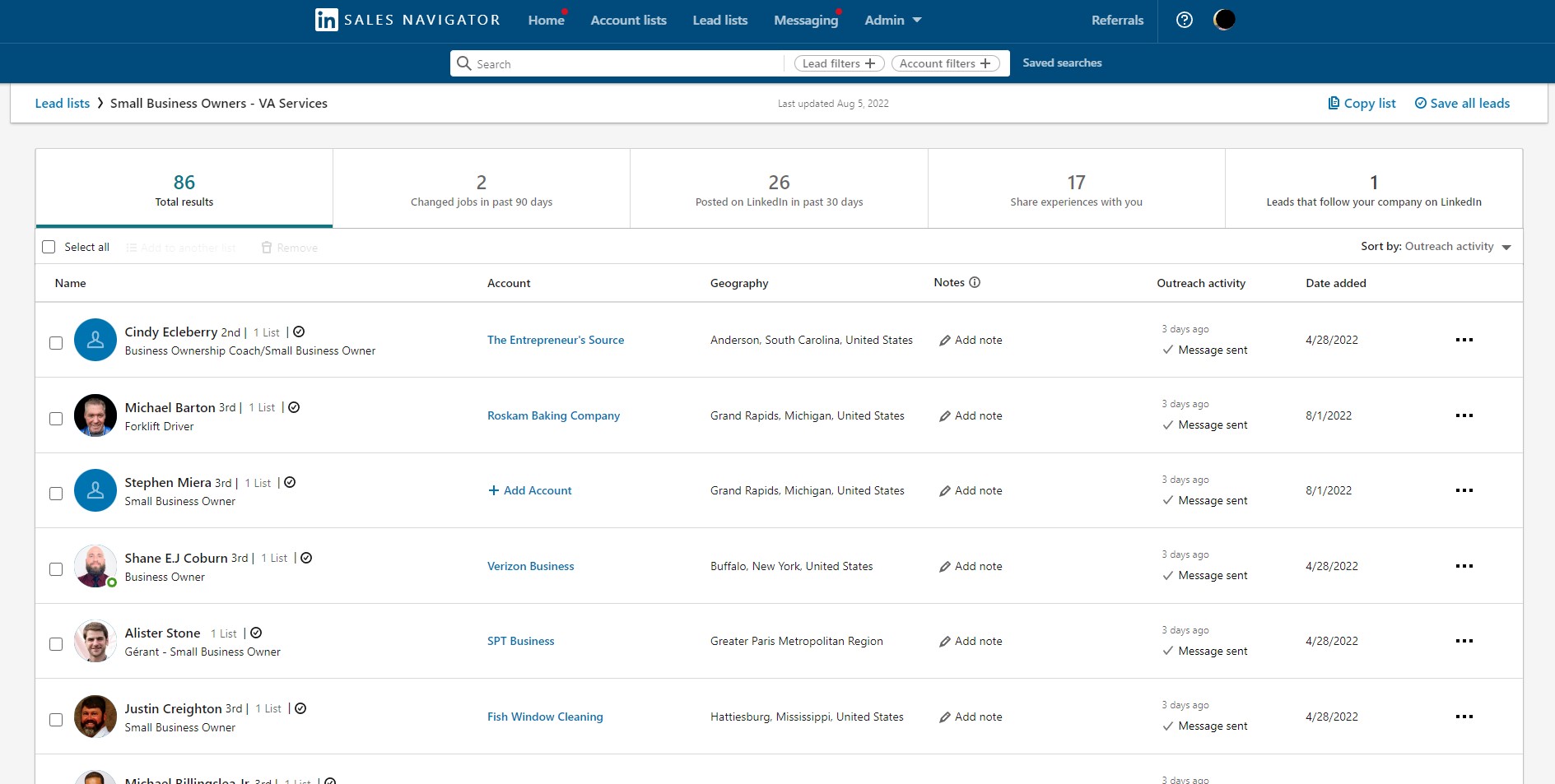
Task: Click the Notes info icon
Action: 975,282
